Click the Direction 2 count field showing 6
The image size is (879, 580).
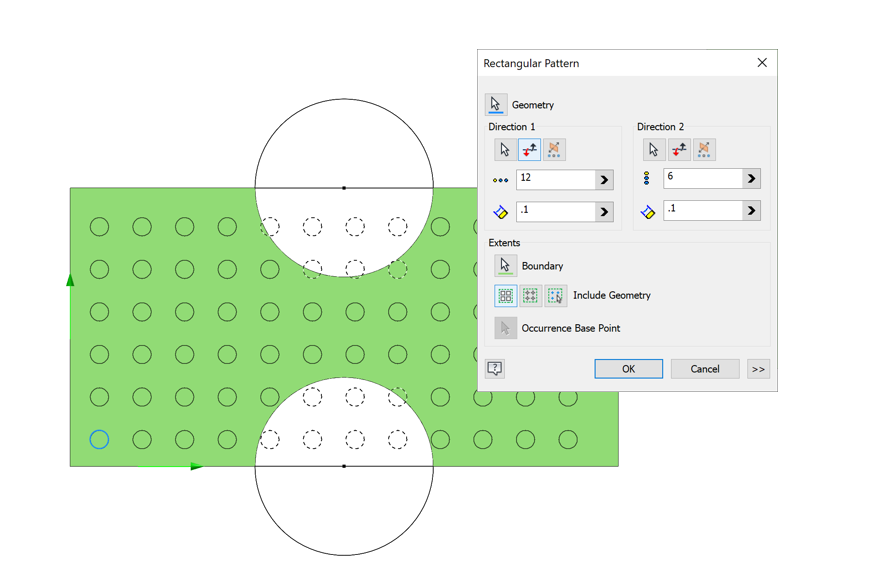pos(702,178)
